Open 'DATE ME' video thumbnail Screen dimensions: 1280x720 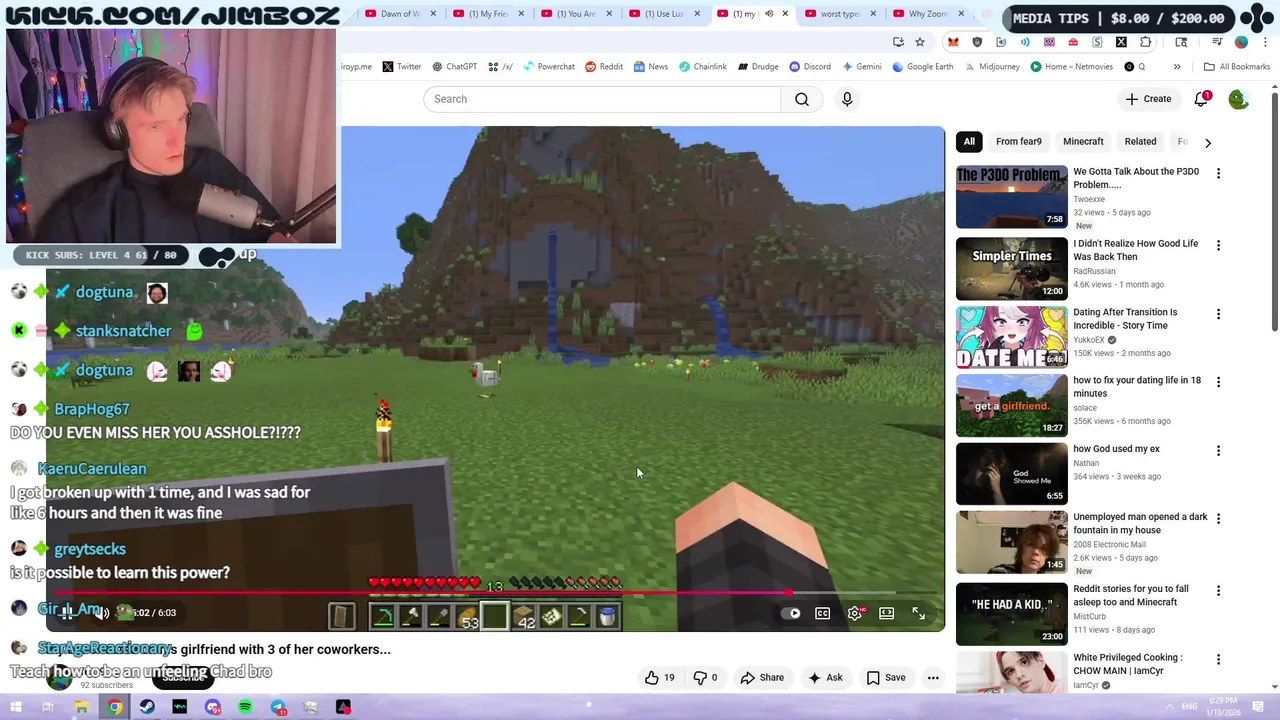pos(1011,337)
